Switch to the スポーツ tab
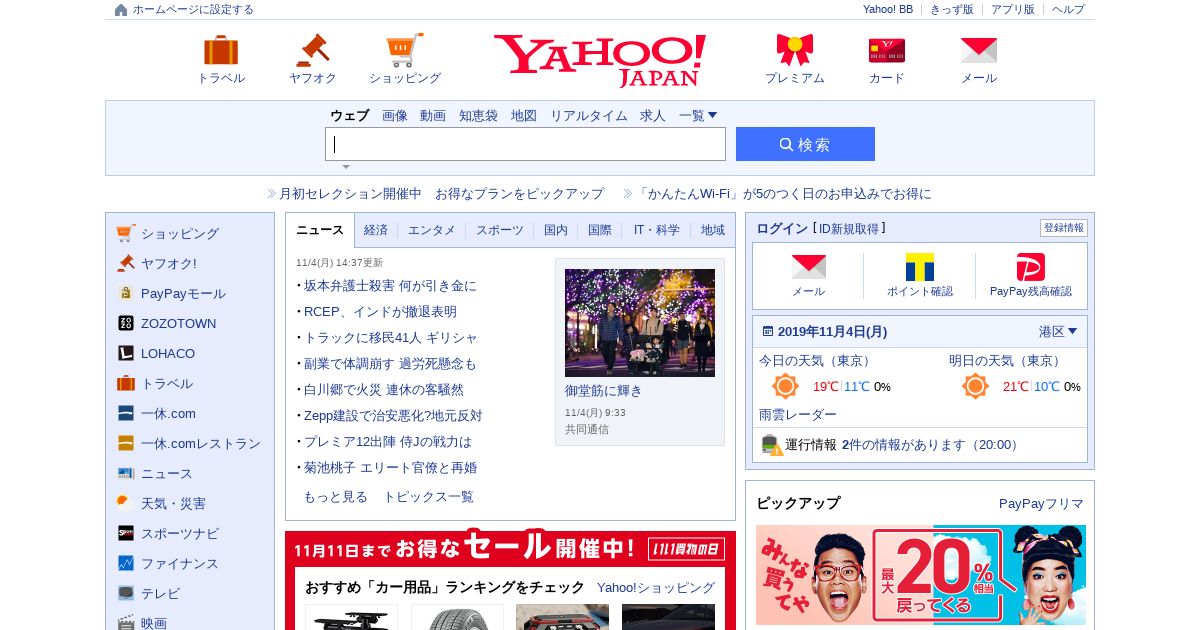This screenshot has height=630, width=1200. pos(500,230)
